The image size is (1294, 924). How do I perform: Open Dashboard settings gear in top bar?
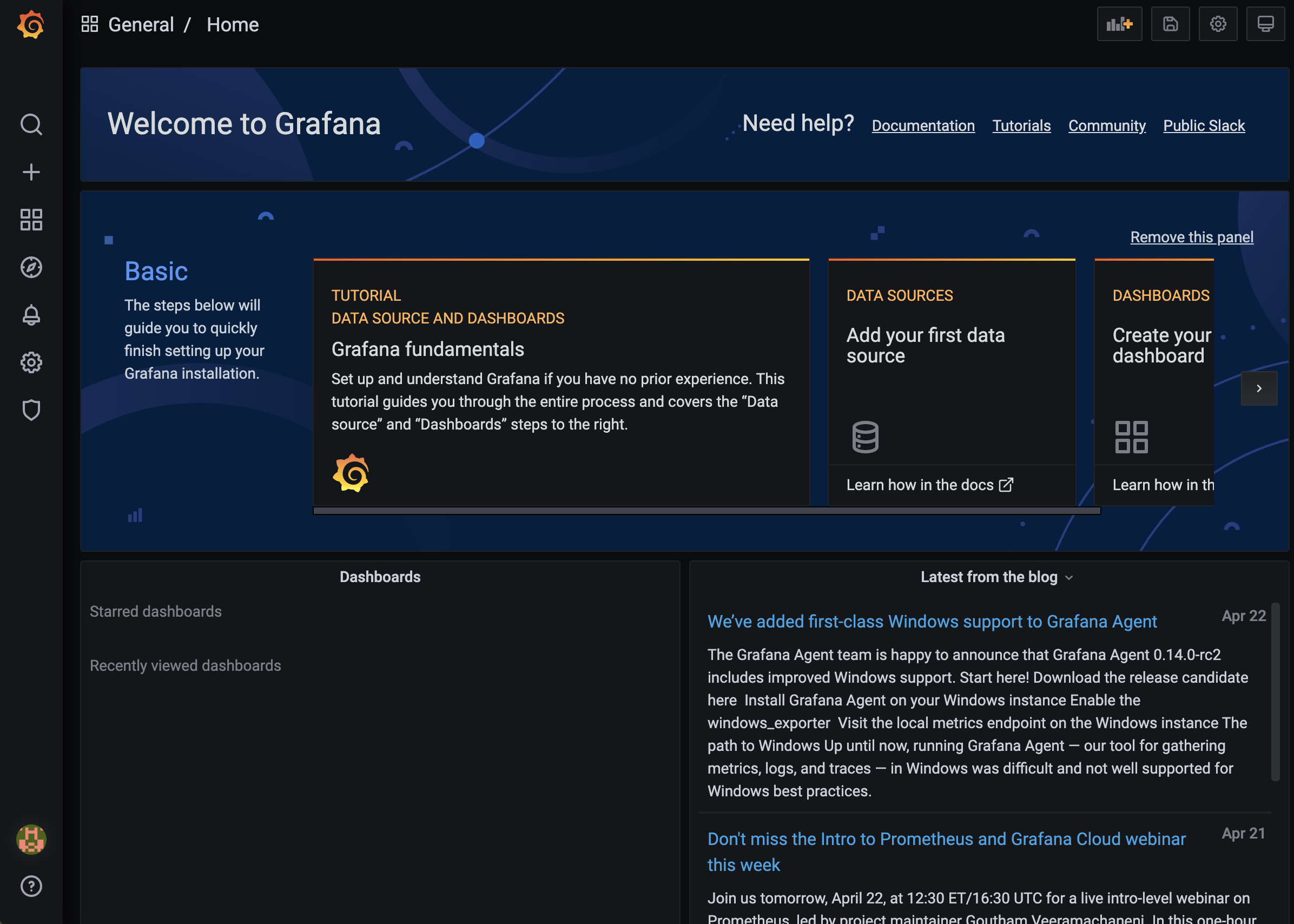point(1218,24)
